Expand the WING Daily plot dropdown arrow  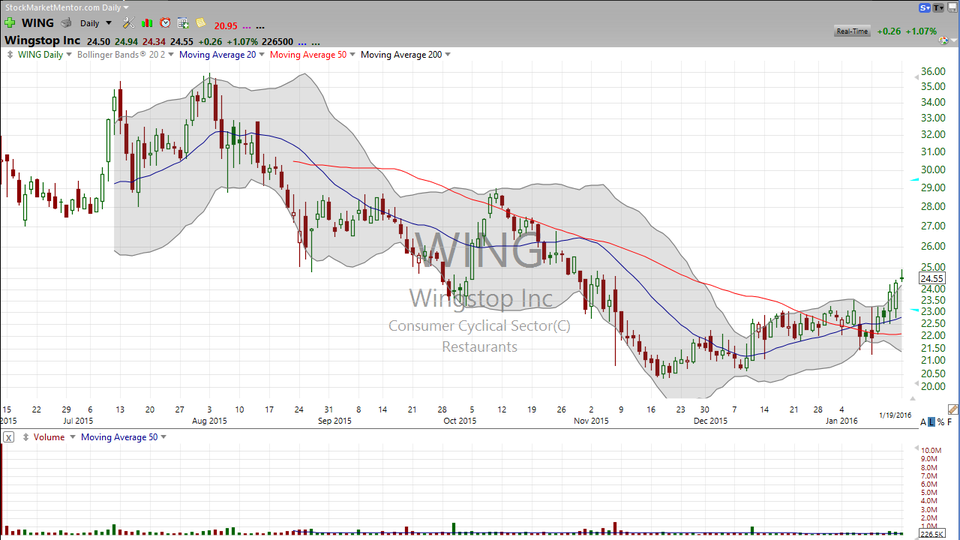point(69,54)
